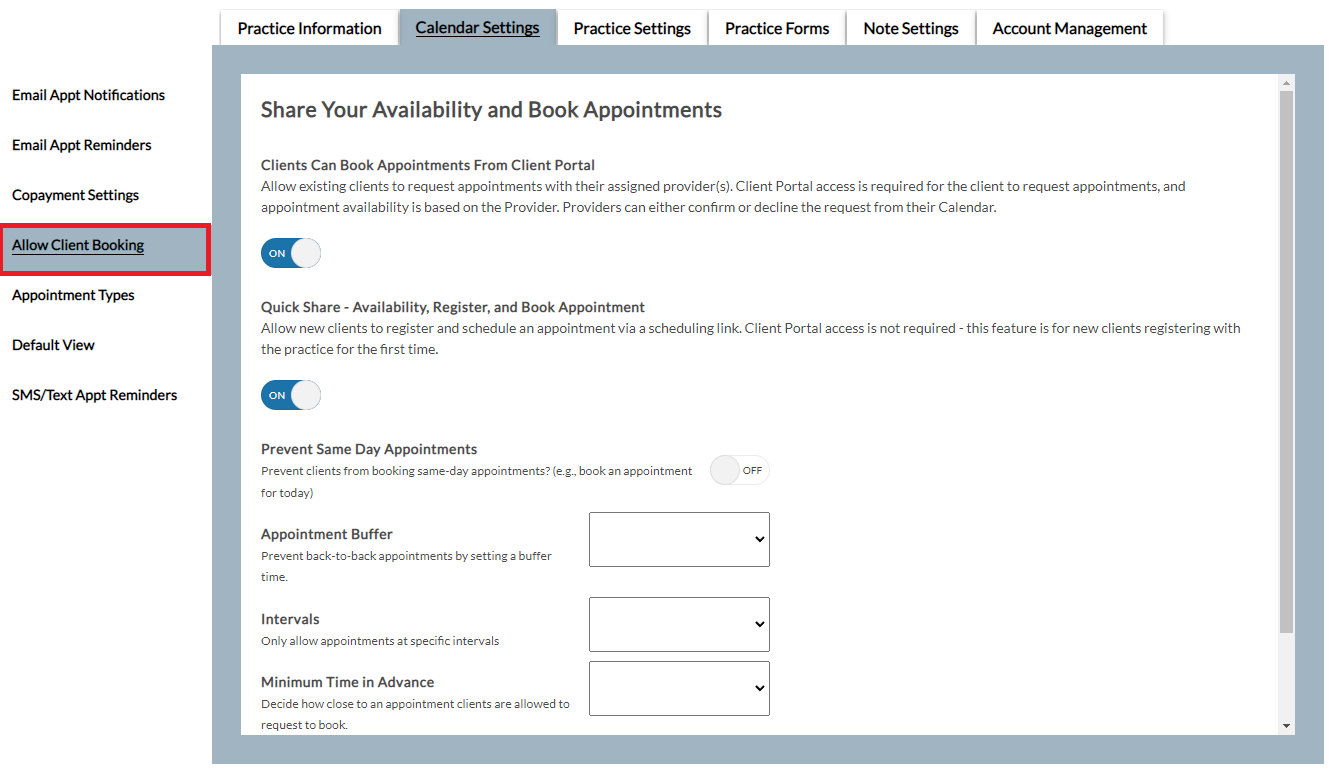Open the Practice Information tab
This screenshot has width=1330, height=774.
[x=309, y=28]
